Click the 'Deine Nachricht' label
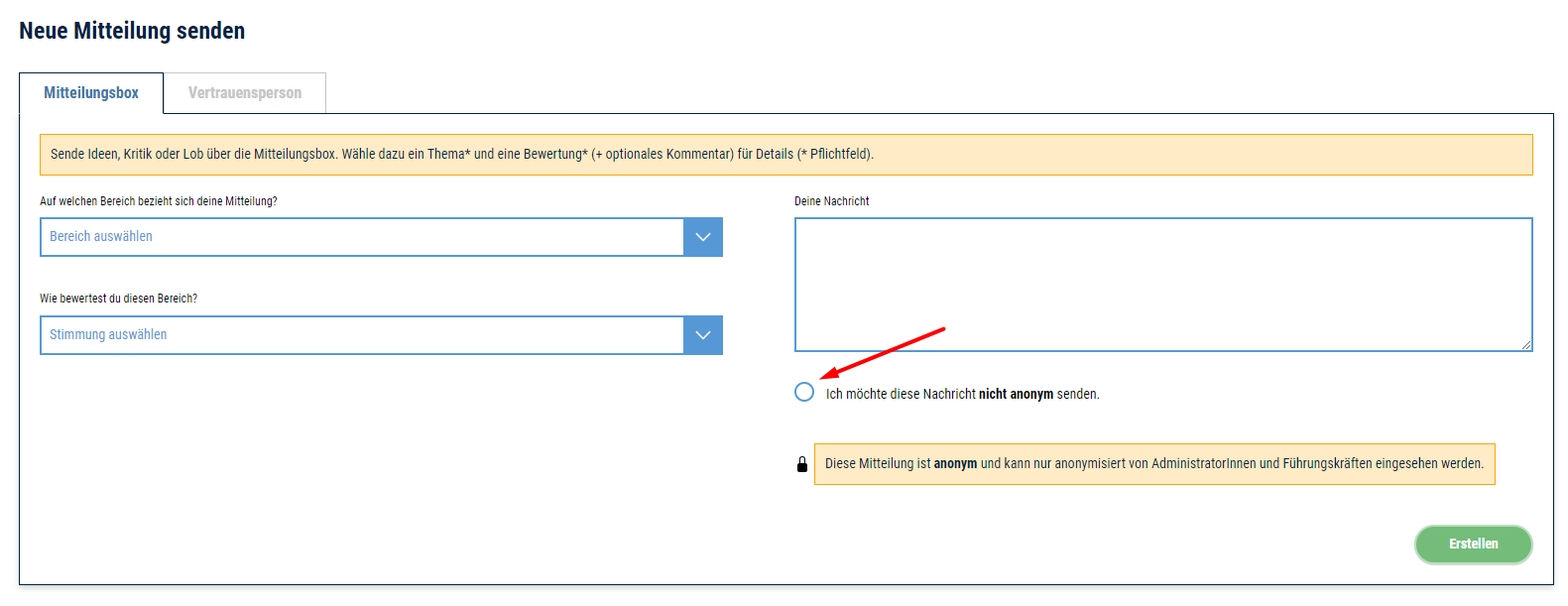 click(x=832, y=201)
